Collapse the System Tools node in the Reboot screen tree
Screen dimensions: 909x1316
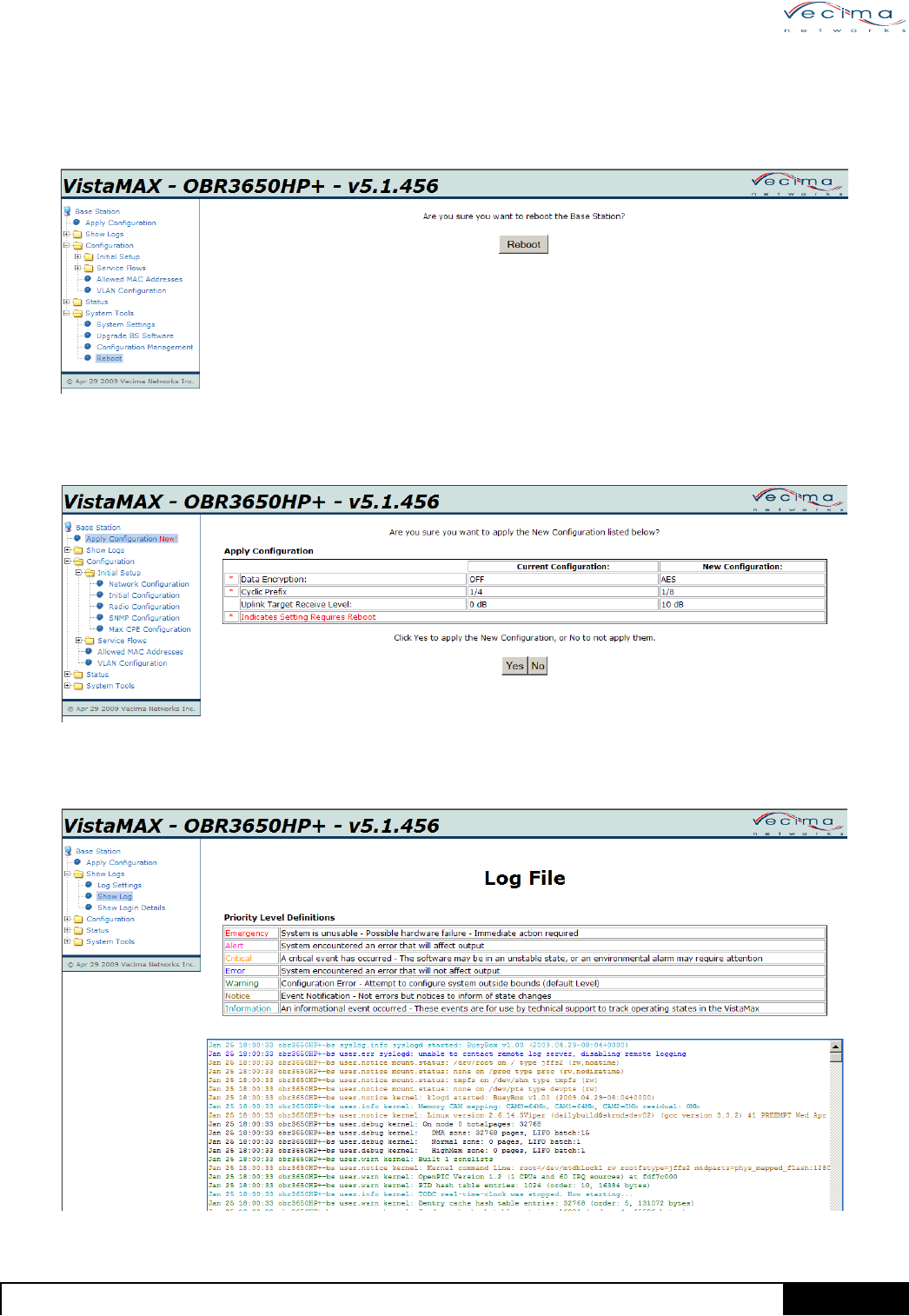(x=66, y=313)
